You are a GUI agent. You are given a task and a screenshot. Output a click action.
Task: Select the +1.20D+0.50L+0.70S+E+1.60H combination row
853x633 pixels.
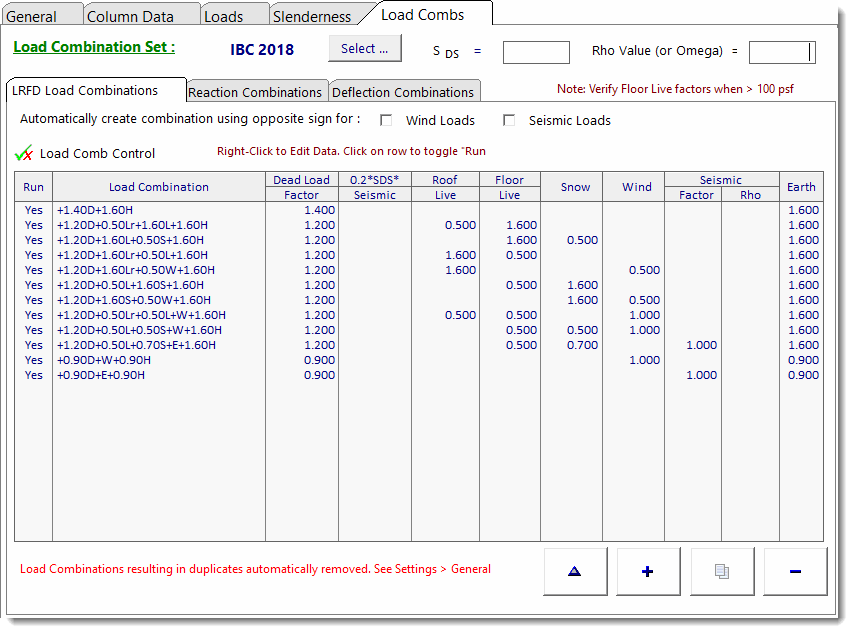(136, 345)
